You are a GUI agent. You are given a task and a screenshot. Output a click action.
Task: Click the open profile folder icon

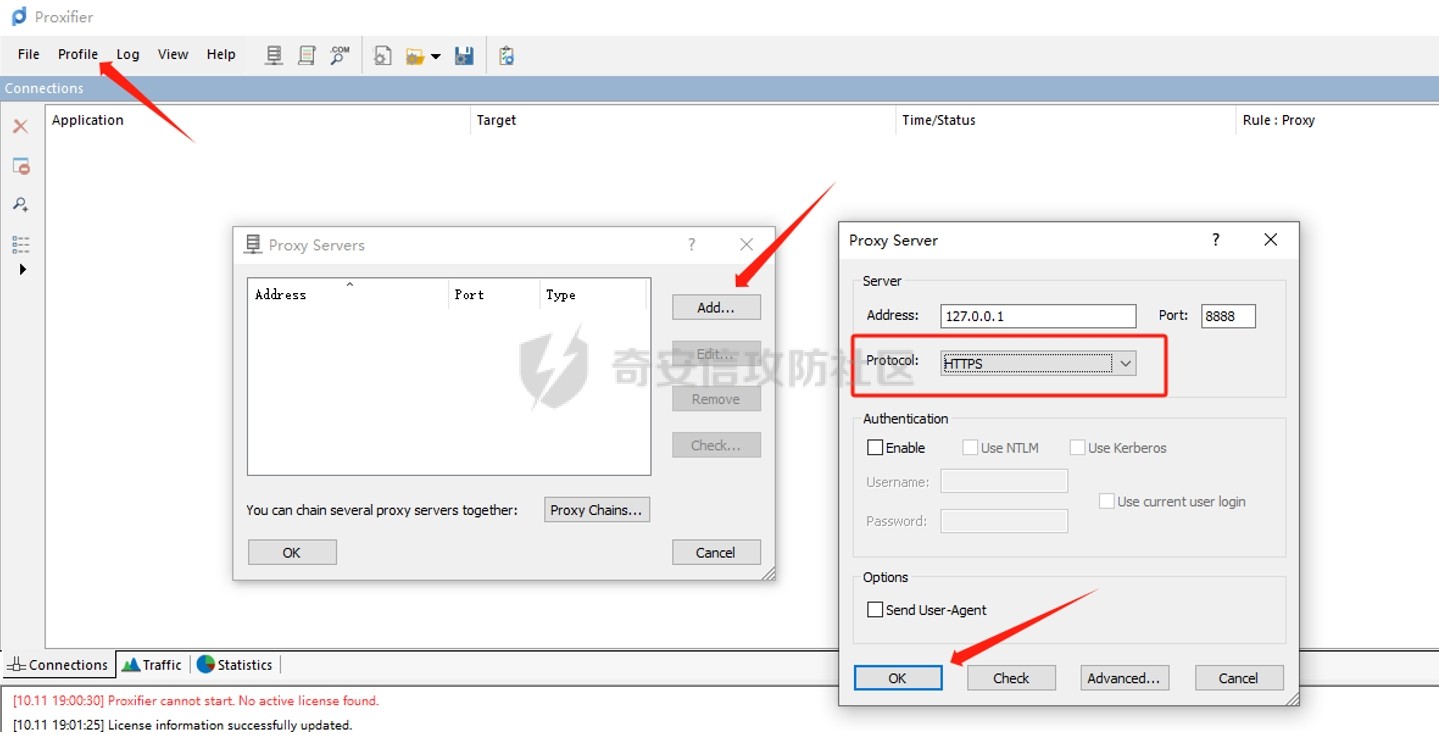415,57
